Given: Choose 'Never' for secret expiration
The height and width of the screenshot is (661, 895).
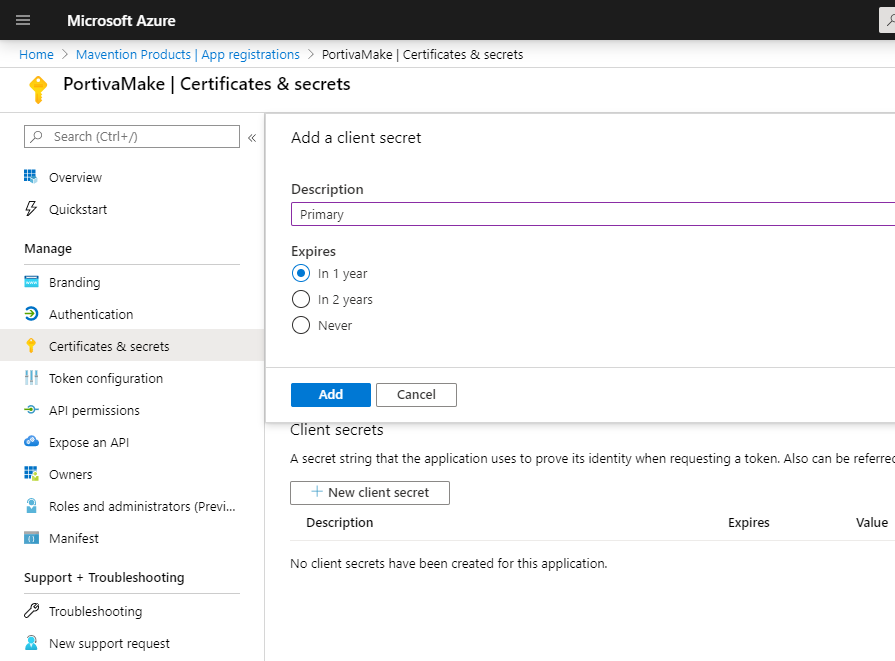Looking at the screenshot, I should [x=300, y=325].
